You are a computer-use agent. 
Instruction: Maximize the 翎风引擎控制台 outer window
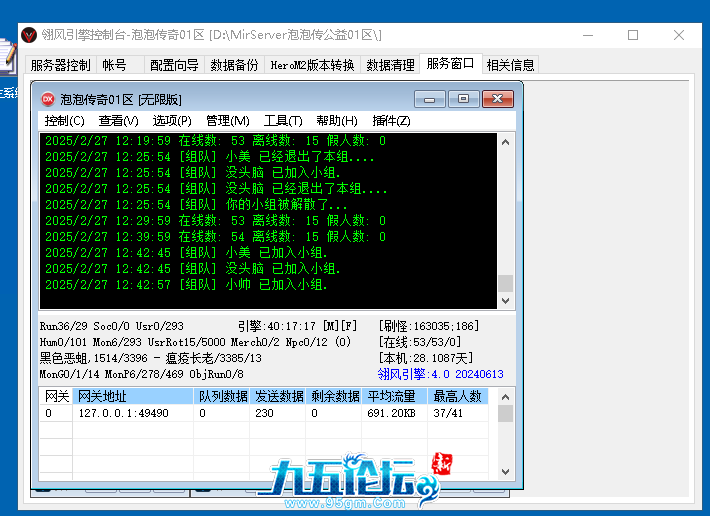pyautogui.click(x=633, y=35)
